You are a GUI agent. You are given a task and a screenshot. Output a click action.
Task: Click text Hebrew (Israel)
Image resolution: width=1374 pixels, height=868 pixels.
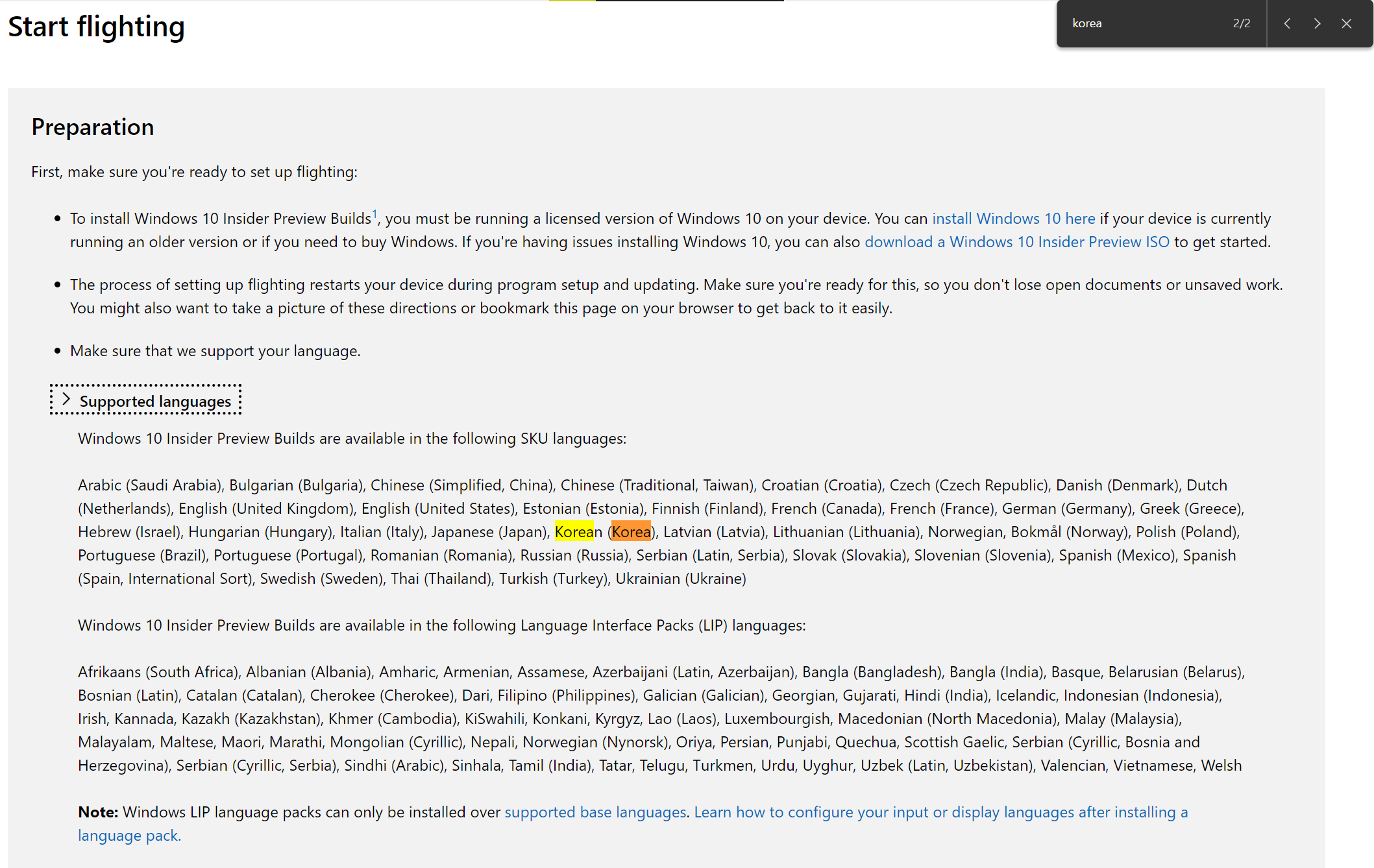click(x=129, y=532)
